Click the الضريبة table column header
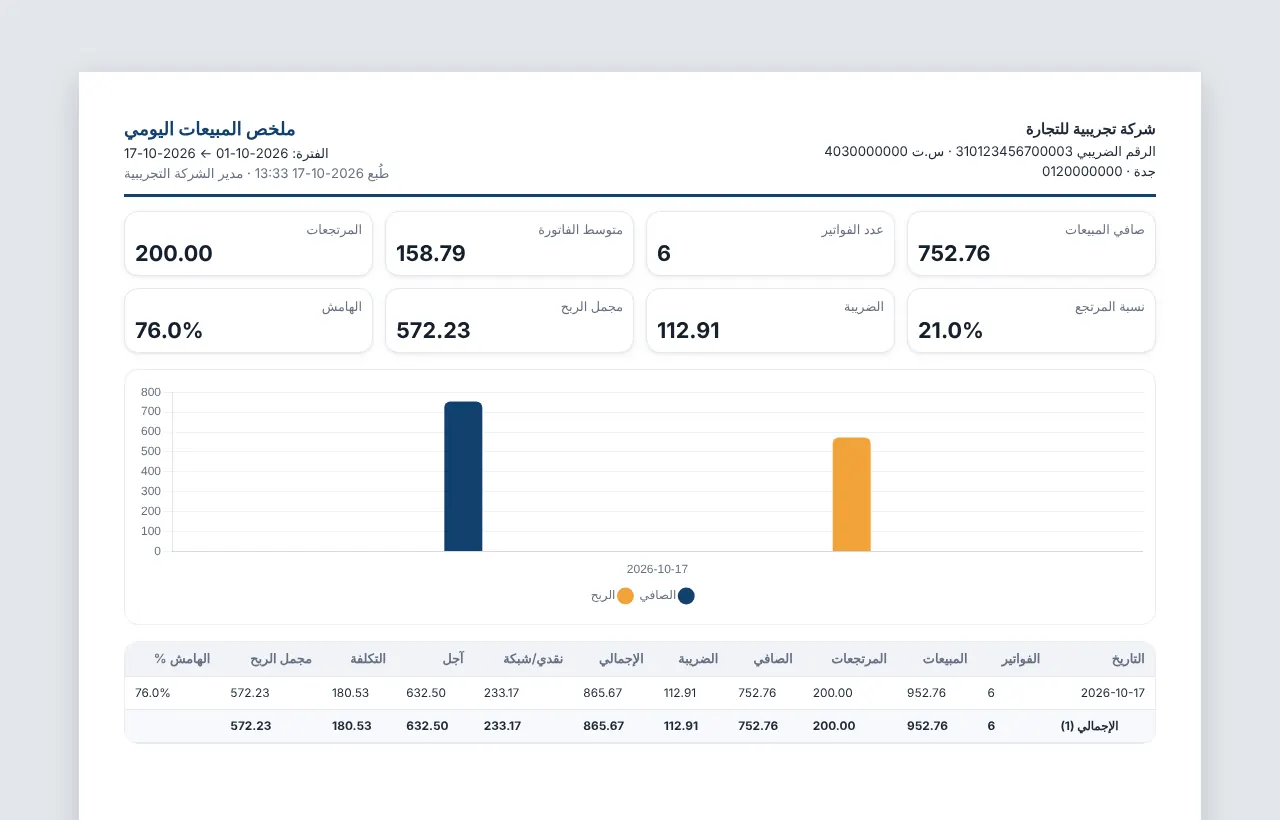1280x820 pixels. click(698, 659)
